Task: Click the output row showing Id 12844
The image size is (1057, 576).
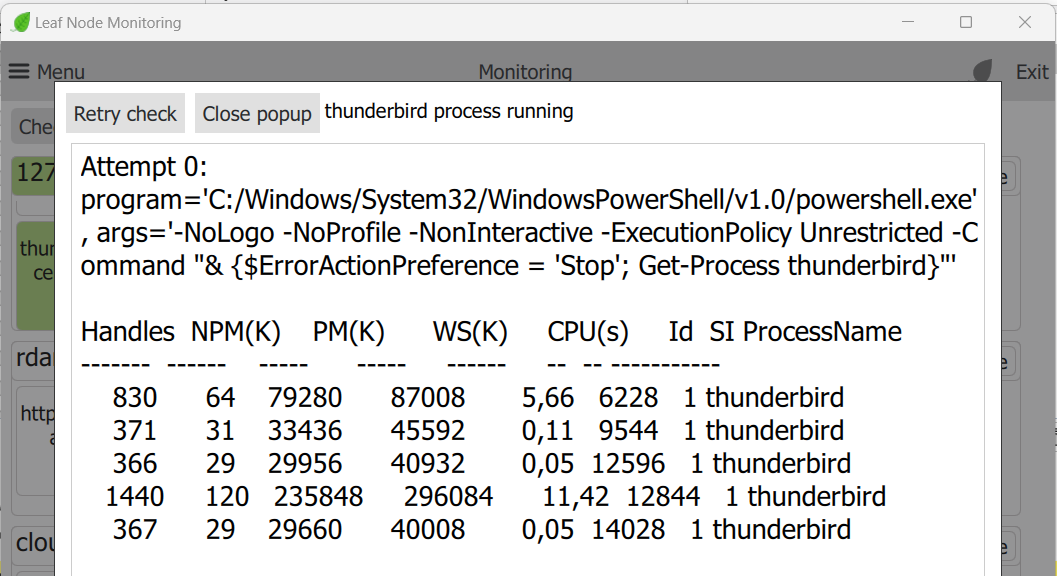Action: [x=495, y=497]
